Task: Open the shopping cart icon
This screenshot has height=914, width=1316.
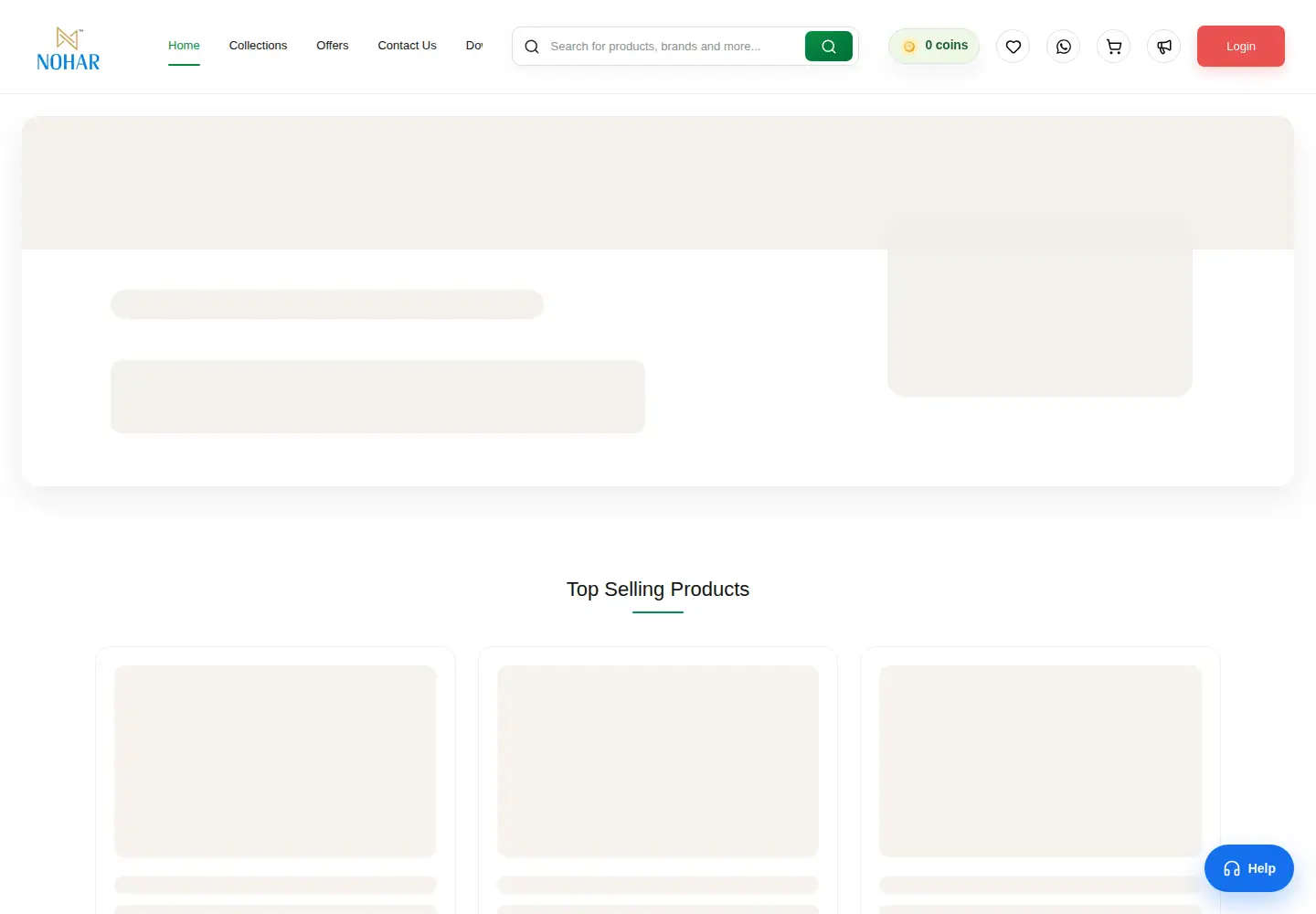Action: (1113, 47)
